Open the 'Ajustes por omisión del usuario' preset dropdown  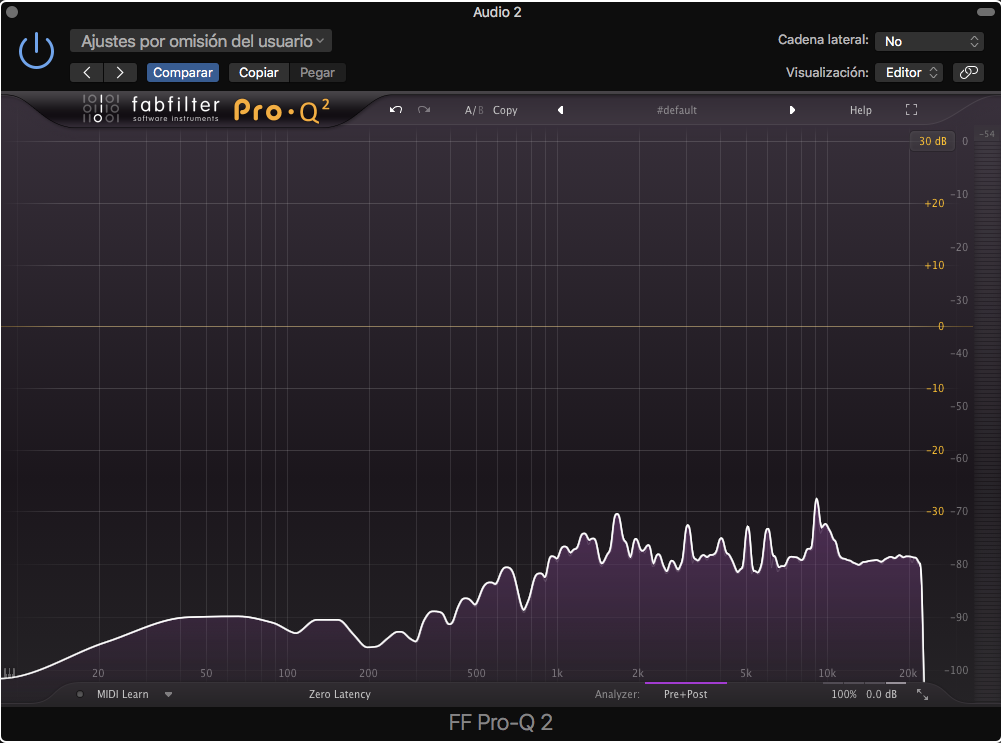(x=201, y=41)
